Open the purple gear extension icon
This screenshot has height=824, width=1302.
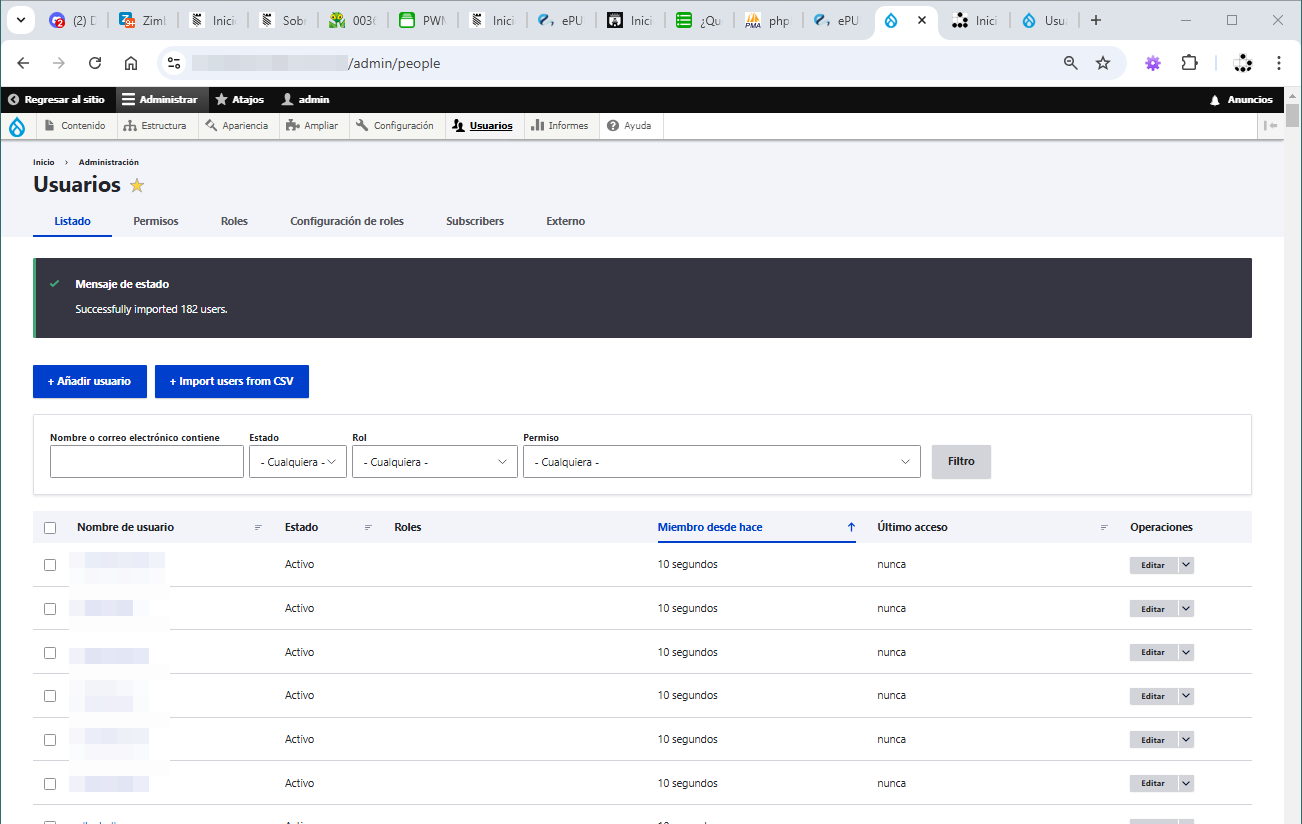pos(1153,63)
